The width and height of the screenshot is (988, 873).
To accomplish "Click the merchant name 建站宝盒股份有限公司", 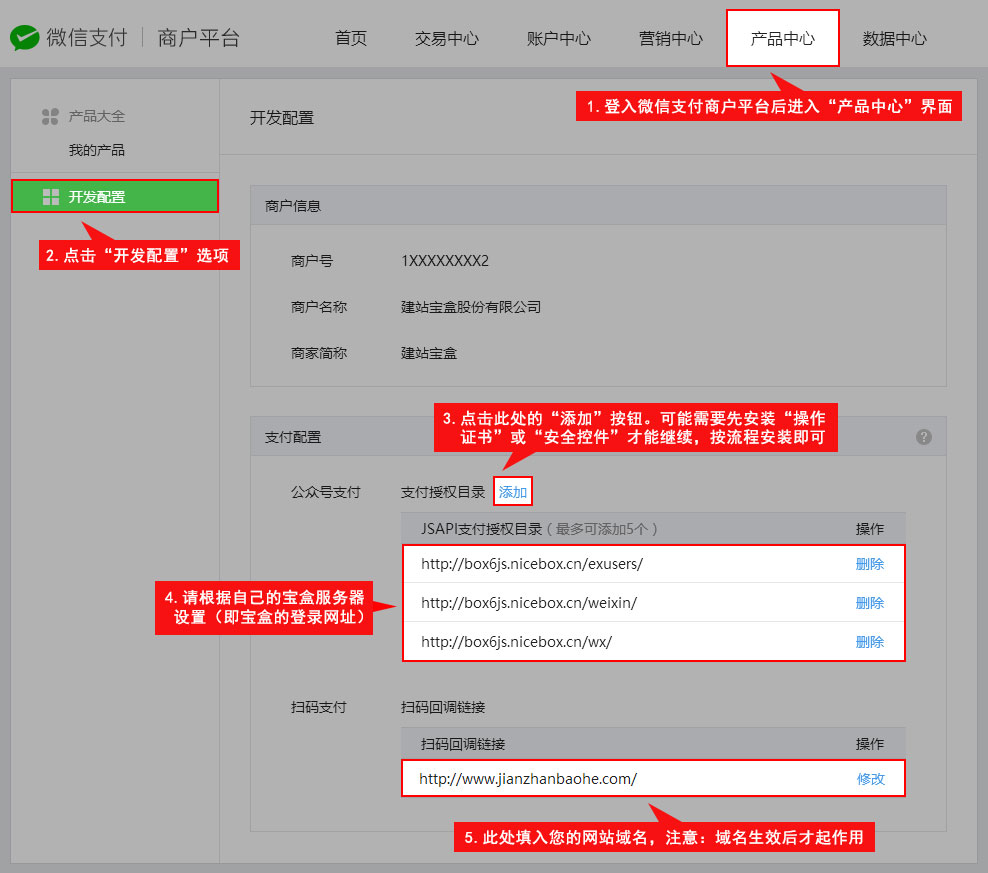I will tap(471, 307).
